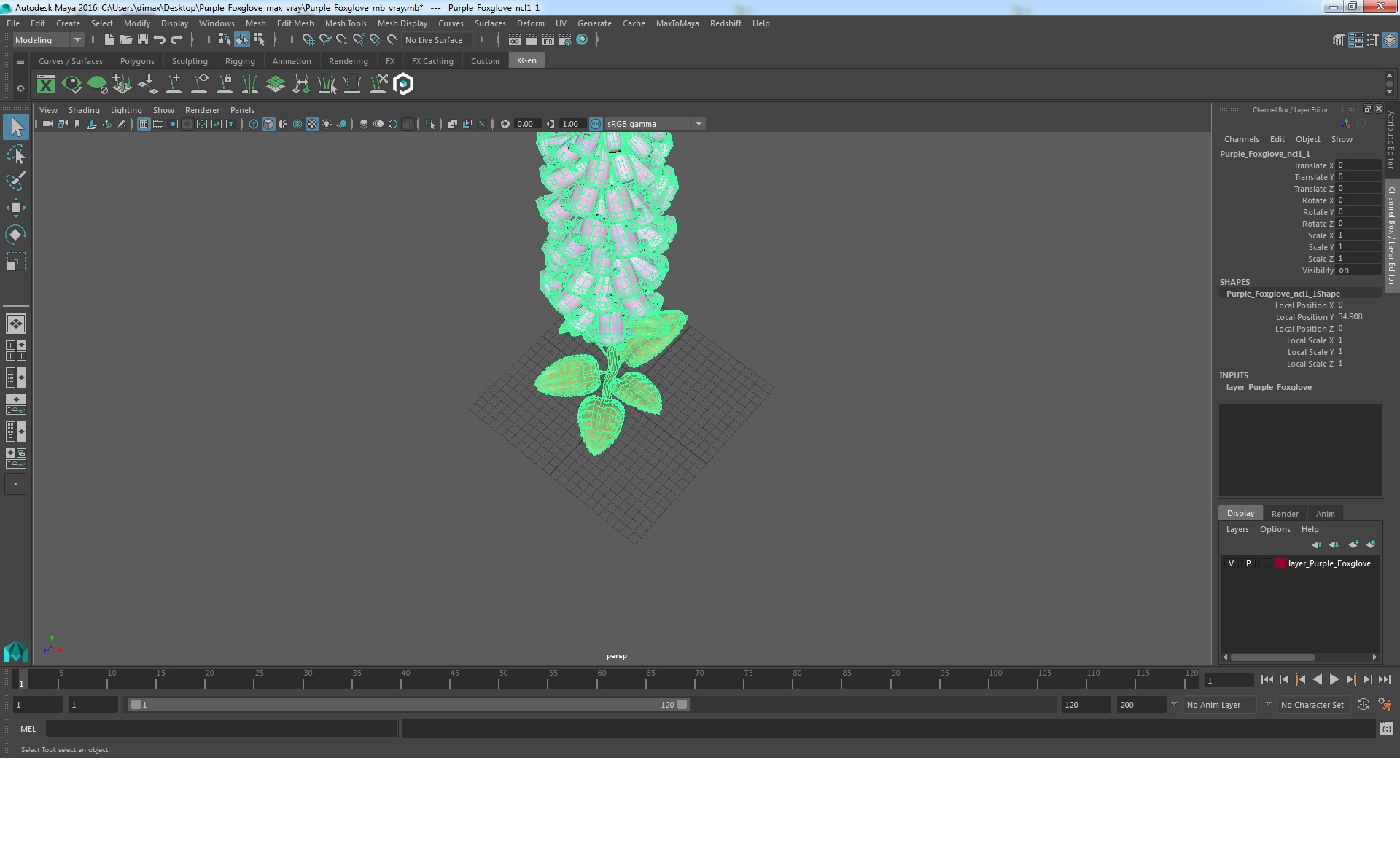Open the Deform menu
1400x844 pixels.
[x=530, y=23]
